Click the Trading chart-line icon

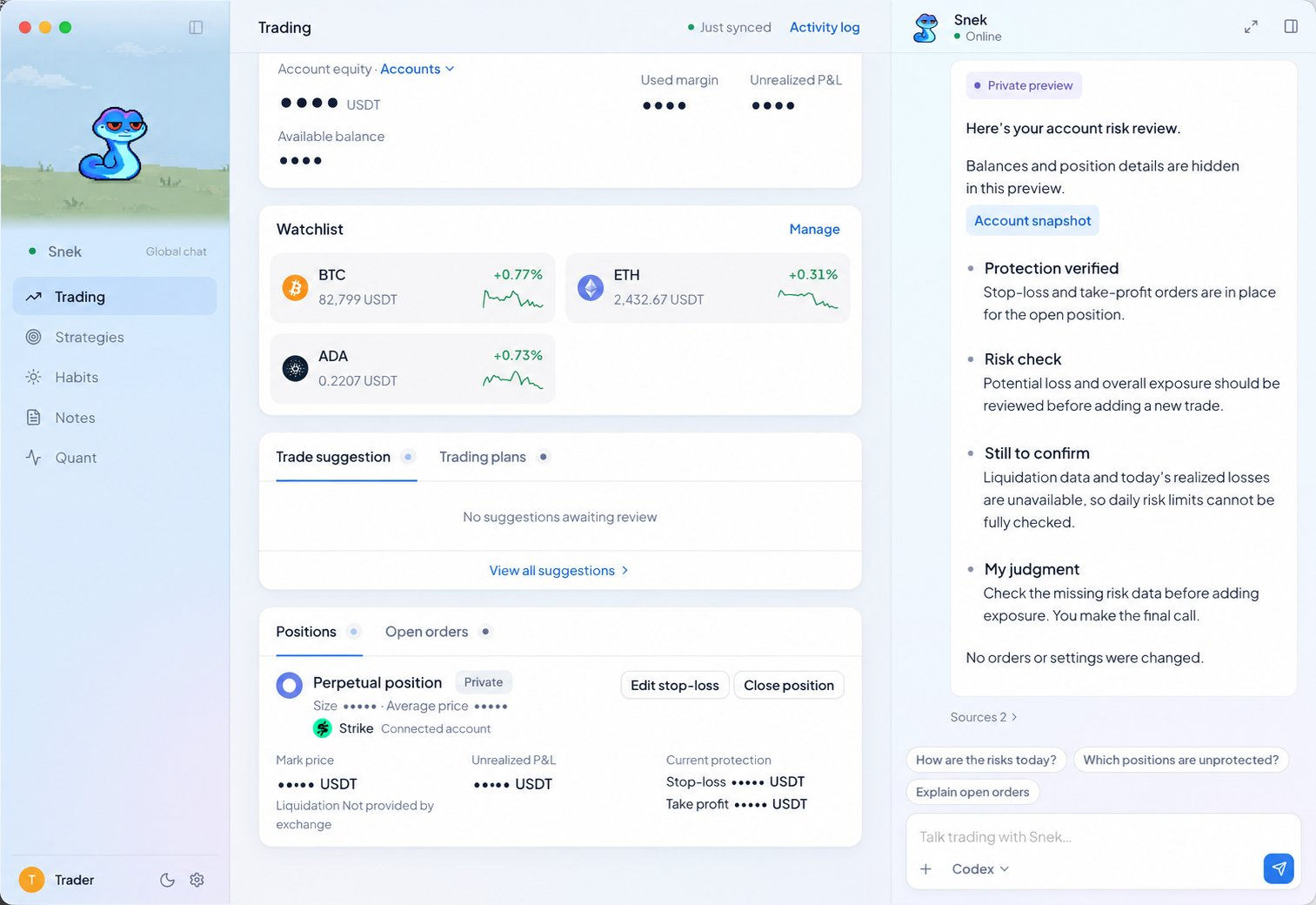pyautogui.click(x=33, y=297)
